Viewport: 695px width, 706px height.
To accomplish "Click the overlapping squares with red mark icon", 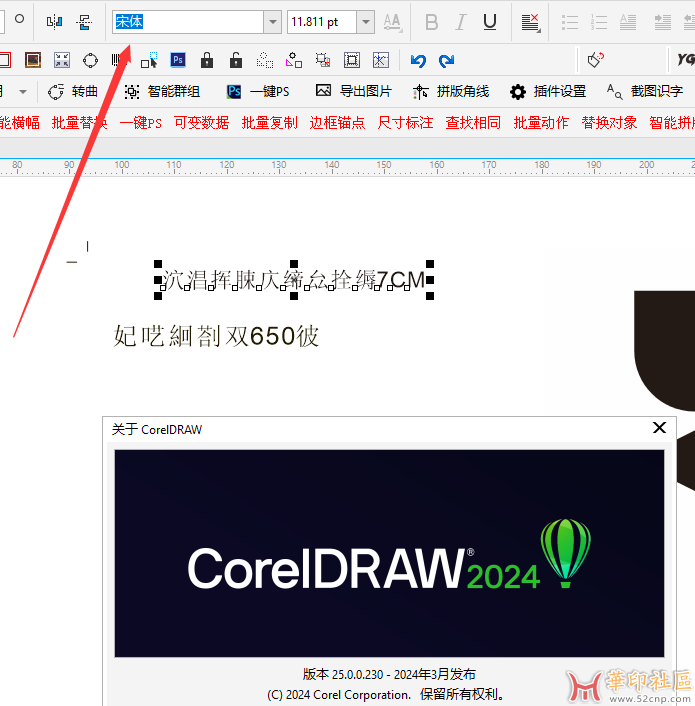I will click(x=323, y=60).
